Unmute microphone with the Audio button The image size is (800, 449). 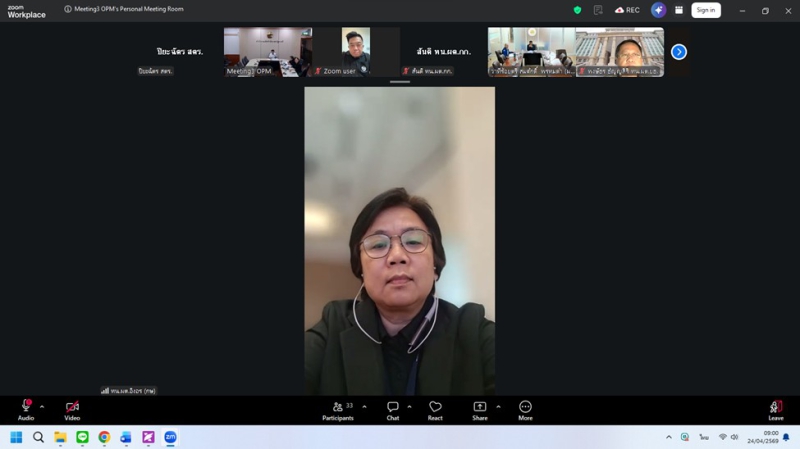(26, 408)
